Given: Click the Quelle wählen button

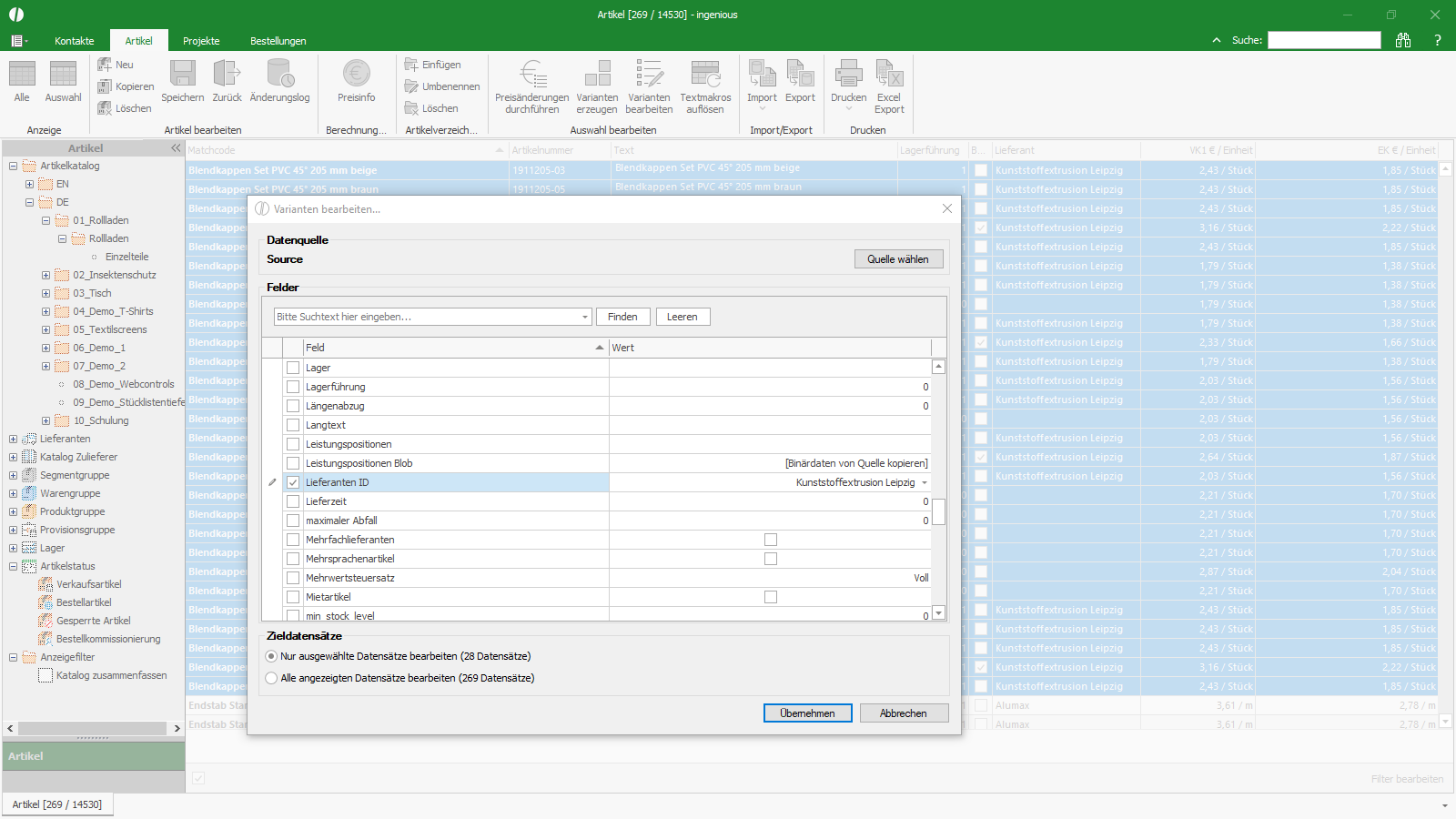Looking at the screenshot, I should [898, 259].
